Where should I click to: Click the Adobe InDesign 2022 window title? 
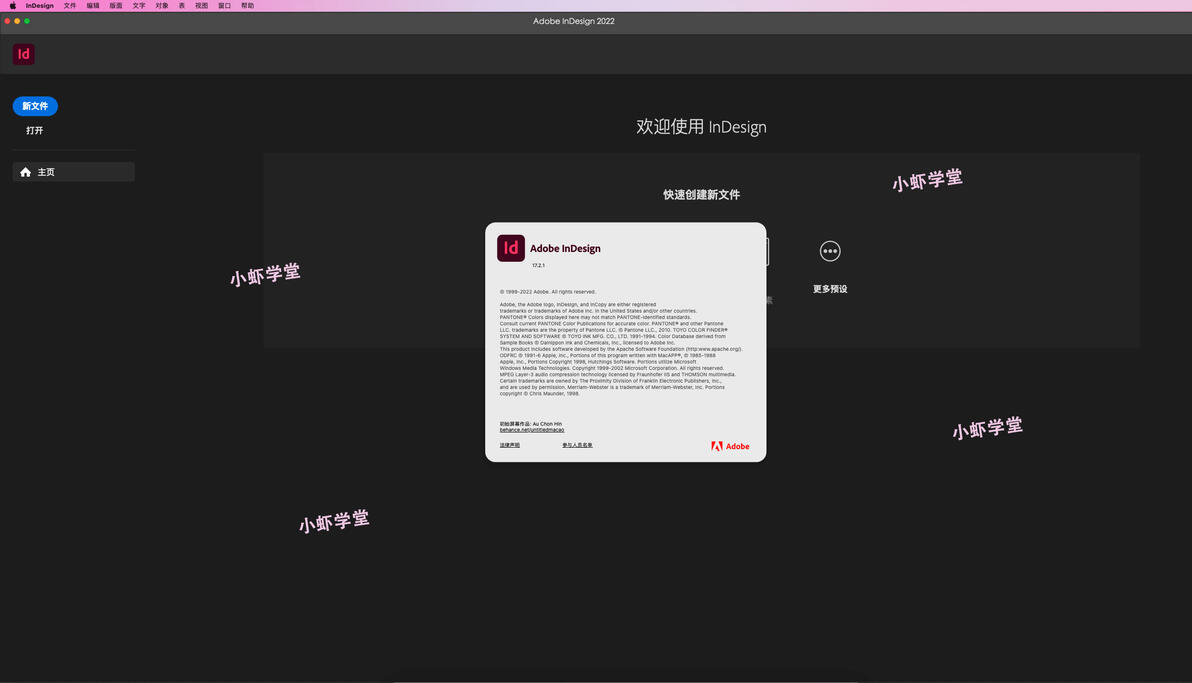point(573,21)
